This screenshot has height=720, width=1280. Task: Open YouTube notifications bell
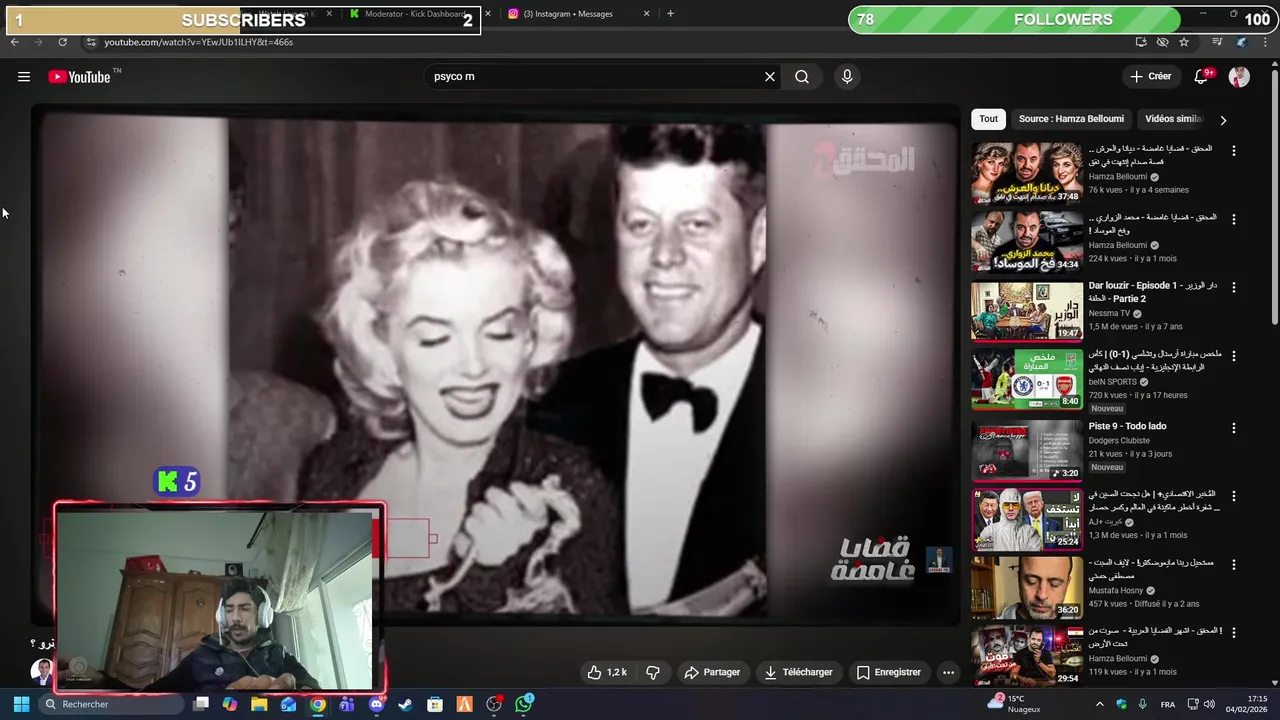(1202, 77)
